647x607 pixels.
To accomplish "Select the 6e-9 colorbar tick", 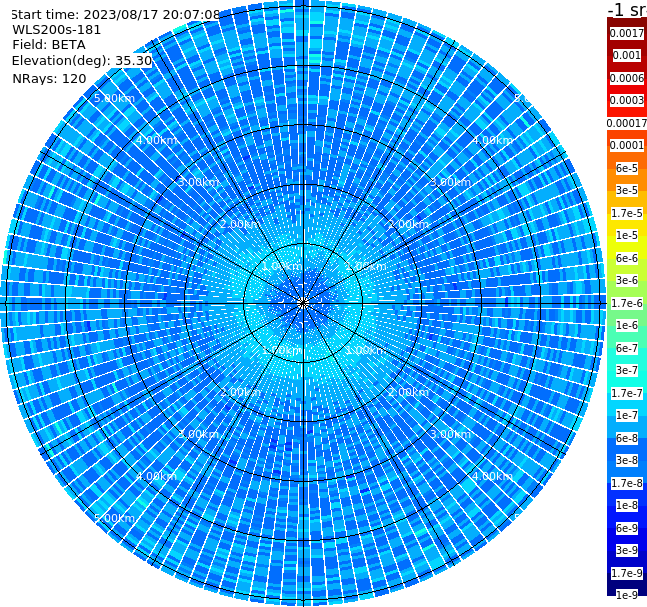I will [627, 528].
